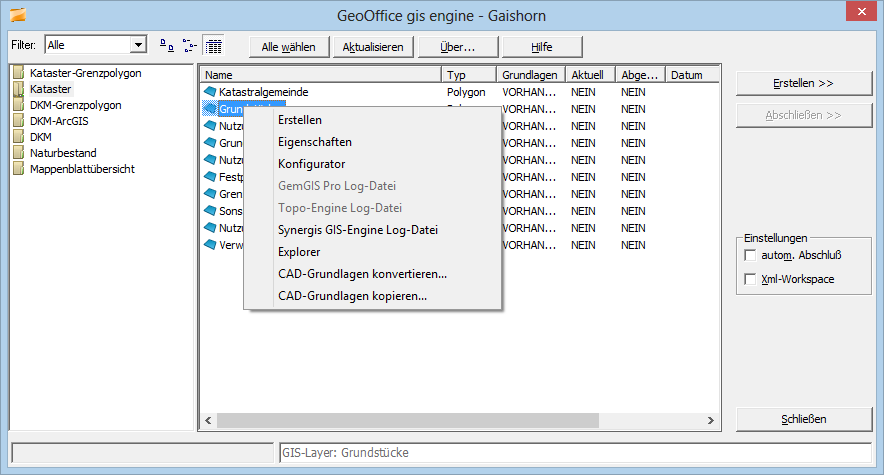Select the details list view icon
The image size is (884, 475).
tap(214, 46)
